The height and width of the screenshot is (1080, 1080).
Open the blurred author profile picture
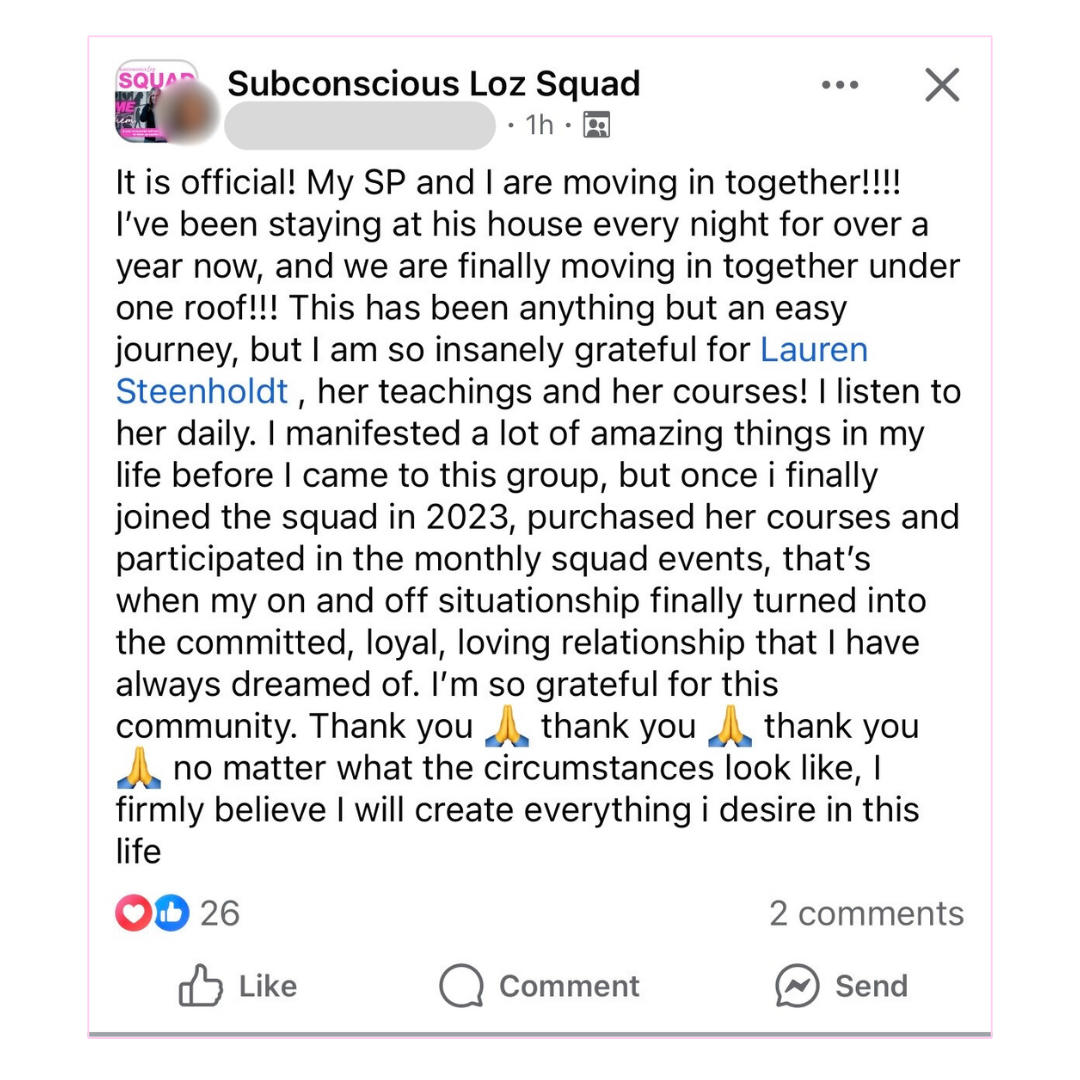(x=190, y=112)
